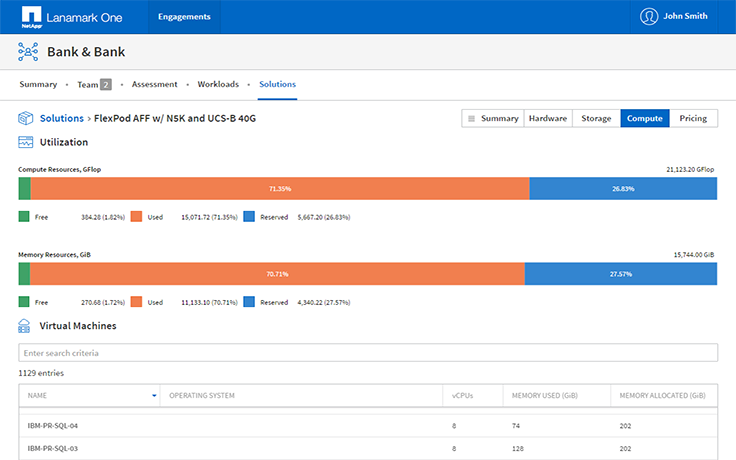
Task: Click the Virtual Machines section icon
Action: point(27,326)
